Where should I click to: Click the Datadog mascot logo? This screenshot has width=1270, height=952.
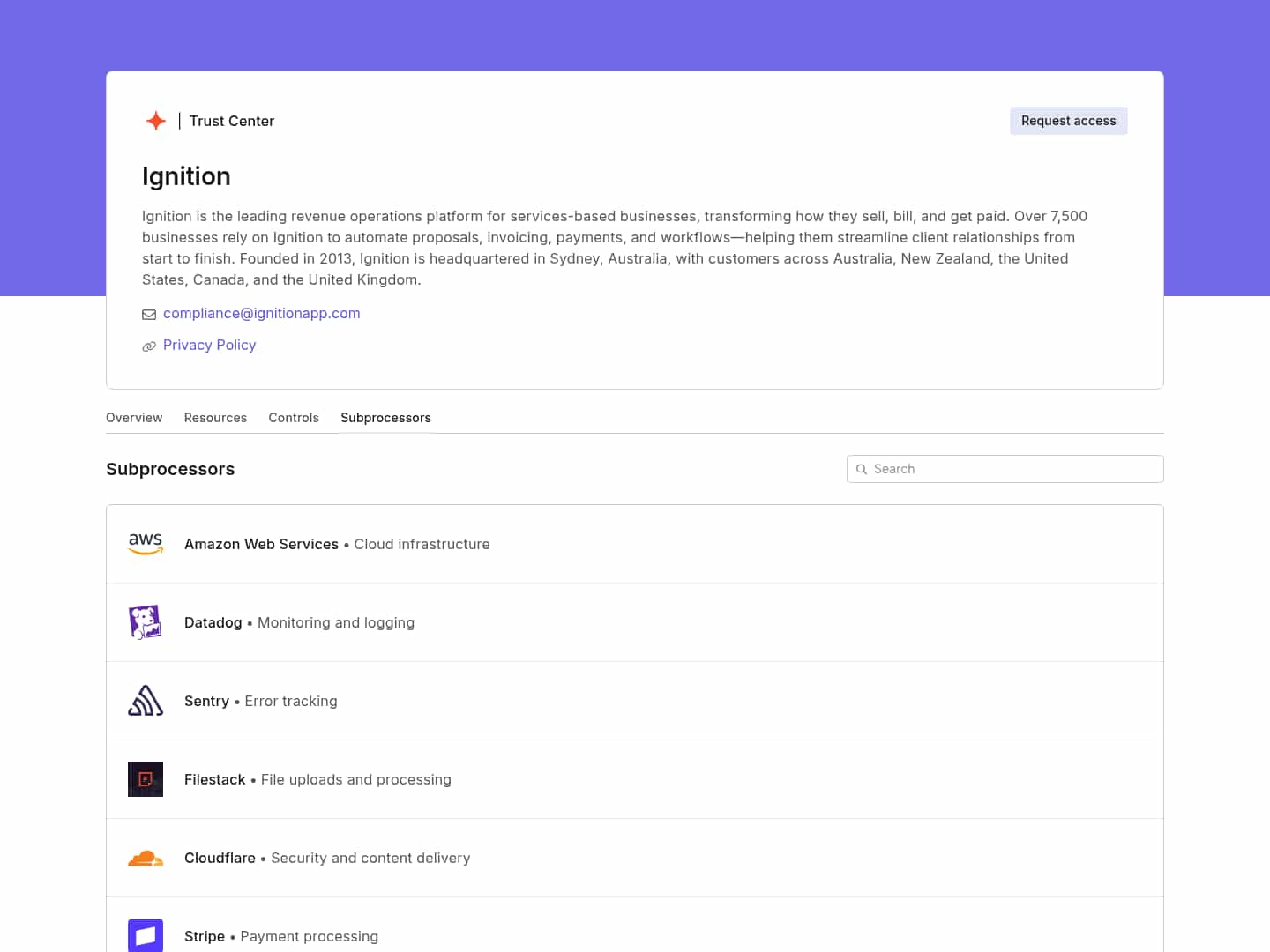[x=146, y=621]
